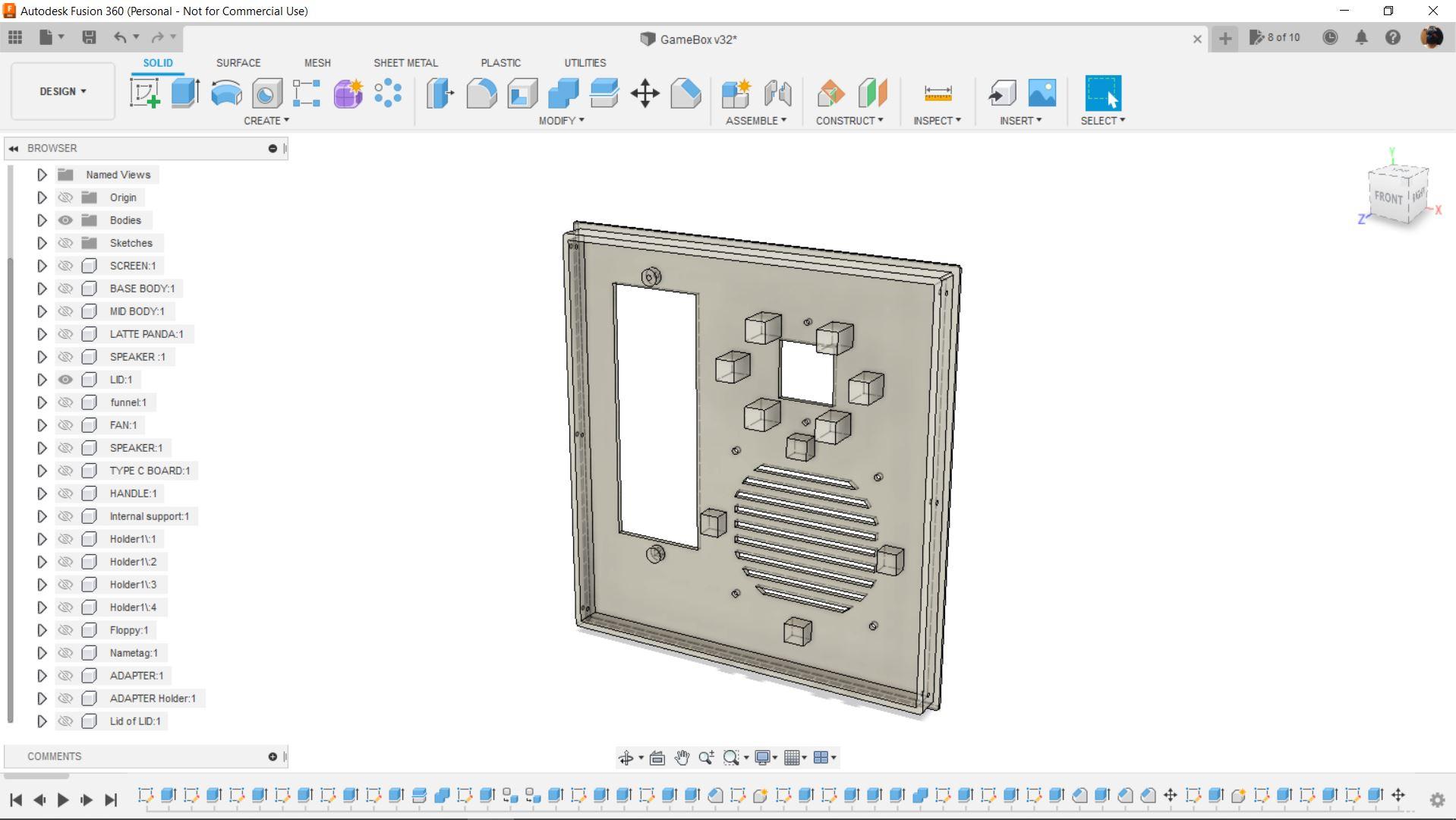Viewport: 1456px width, 820px height.
Task: Click the Insert Canvas image icon
Action: (x=1042, y=93)
